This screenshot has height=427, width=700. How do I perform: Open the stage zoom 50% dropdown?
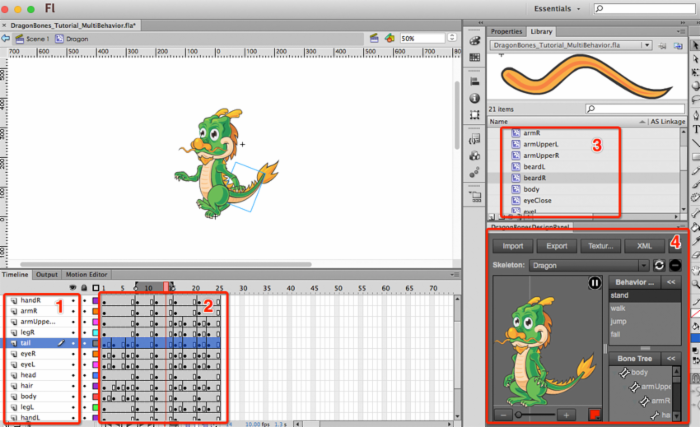[450, 38]
